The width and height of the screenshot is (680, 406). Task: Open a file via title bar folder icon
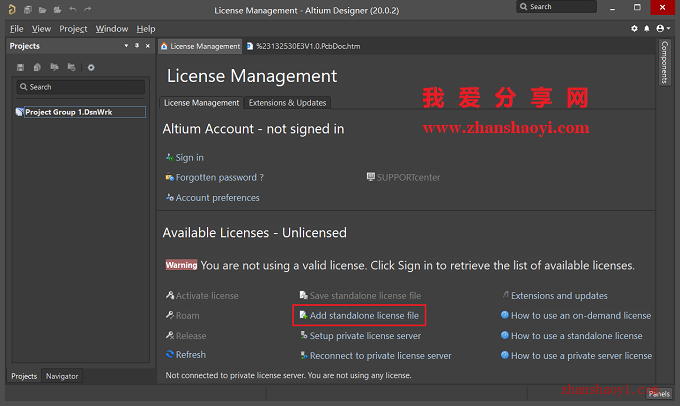pyautogui.click(x=42, y=10)
